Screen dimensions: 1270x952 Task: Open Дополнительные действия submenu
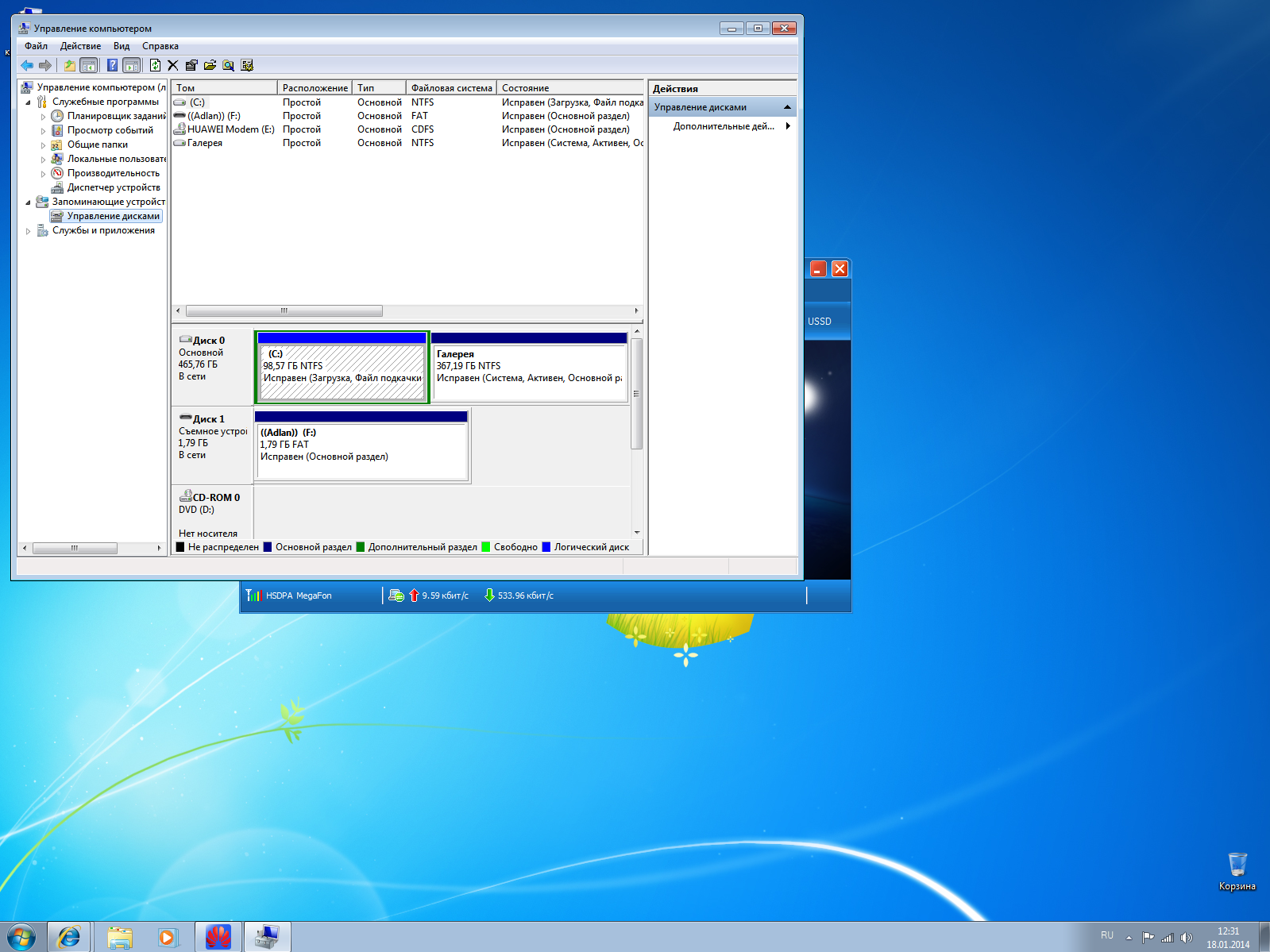coord(724,126)
